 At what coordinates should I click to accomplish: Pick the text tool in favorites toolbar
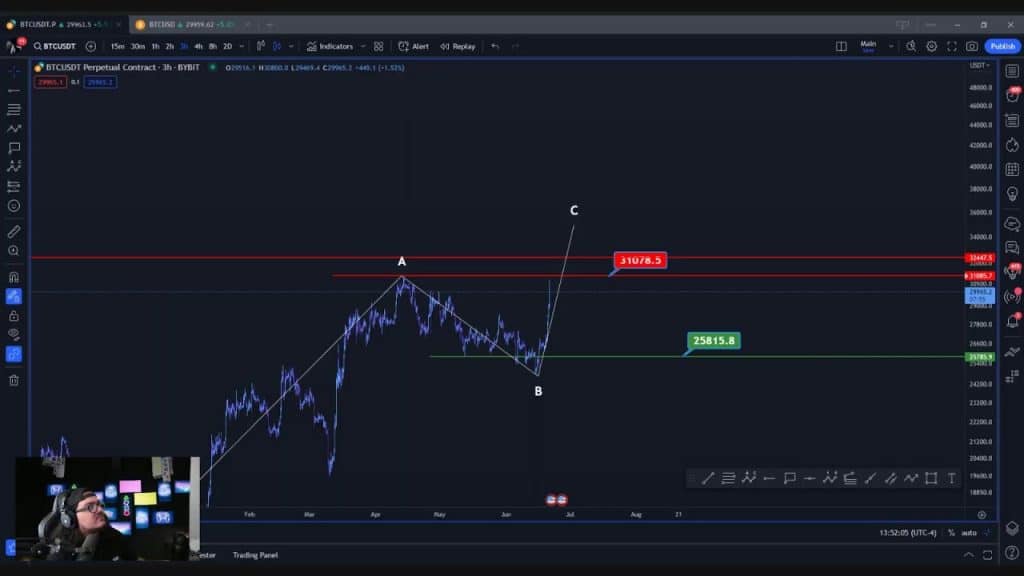[951, 478]
